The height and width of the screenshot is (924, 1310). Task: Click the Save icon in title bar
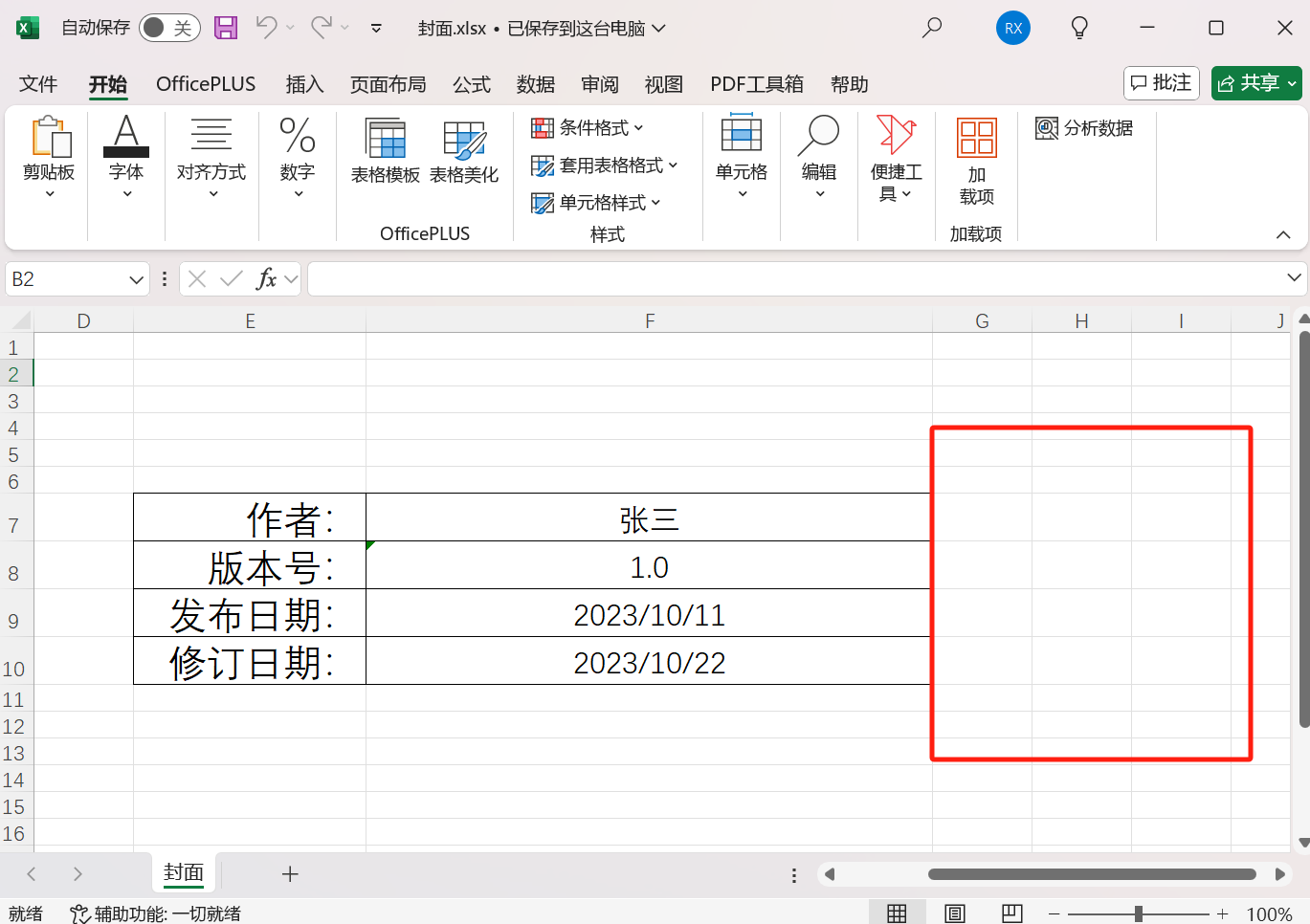(226, 28)
